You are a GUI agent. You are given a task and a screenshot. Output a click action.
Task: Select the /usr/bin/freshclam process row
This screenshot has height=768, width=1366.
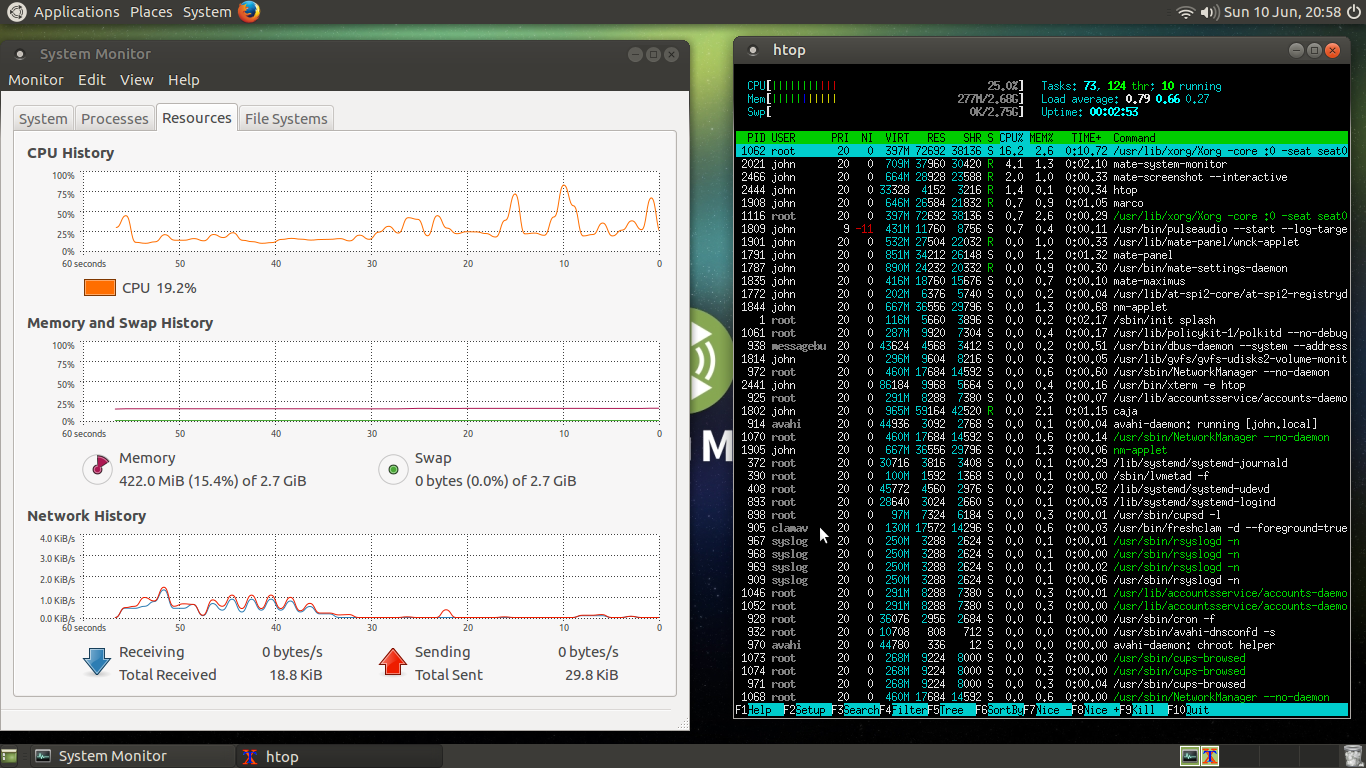(1041, 528)
